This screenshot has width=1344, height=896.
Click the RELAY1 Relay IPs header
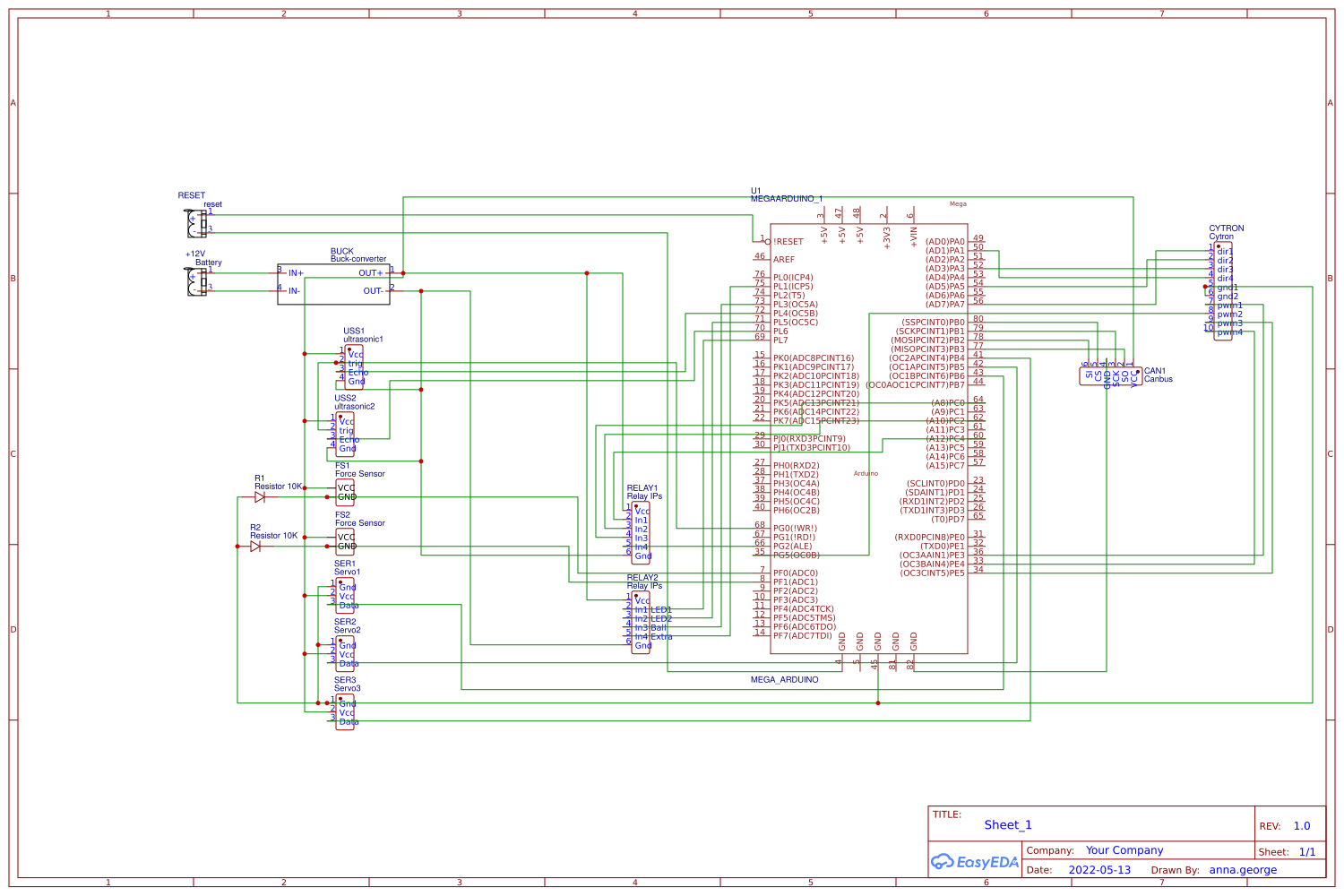tap(640, 533)
